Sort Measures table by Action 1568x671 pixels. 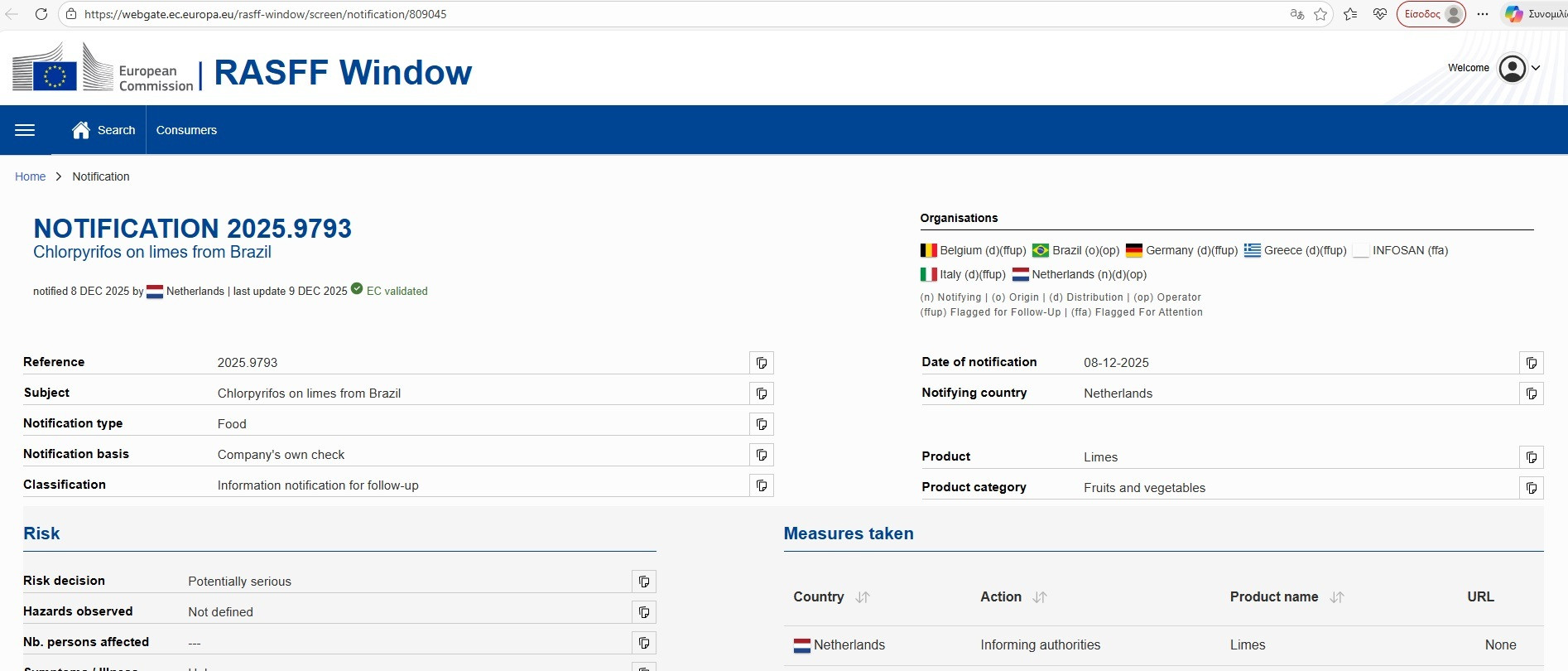(1040, 597)
